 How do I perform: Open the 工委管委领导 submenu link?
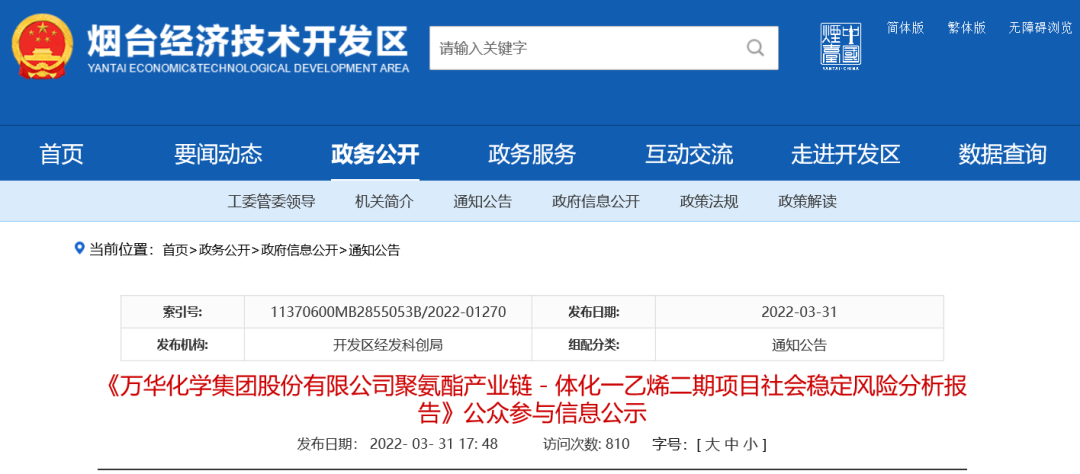pos(271,202)
